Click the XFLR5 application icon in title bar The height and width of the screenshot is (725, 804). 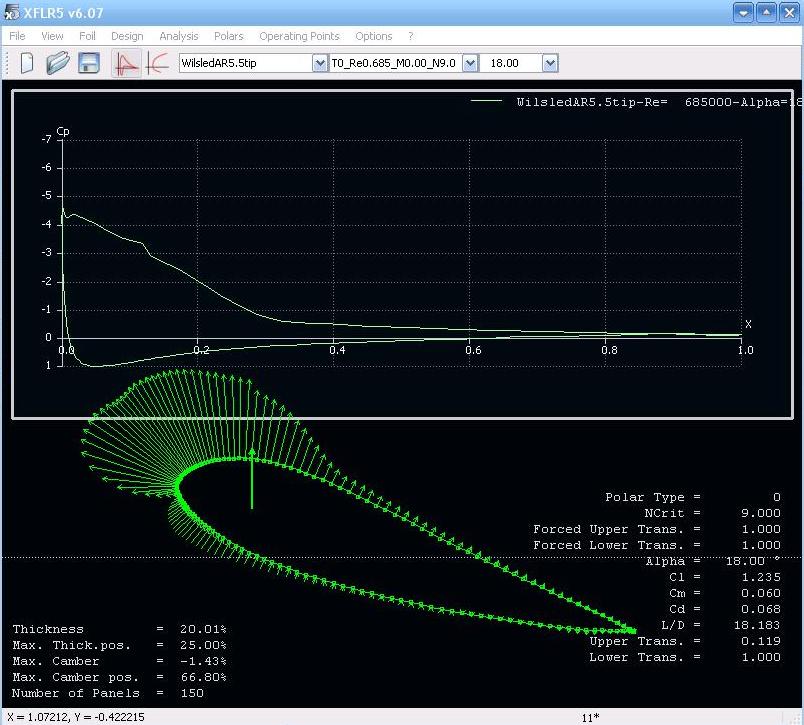coord(12,13)
